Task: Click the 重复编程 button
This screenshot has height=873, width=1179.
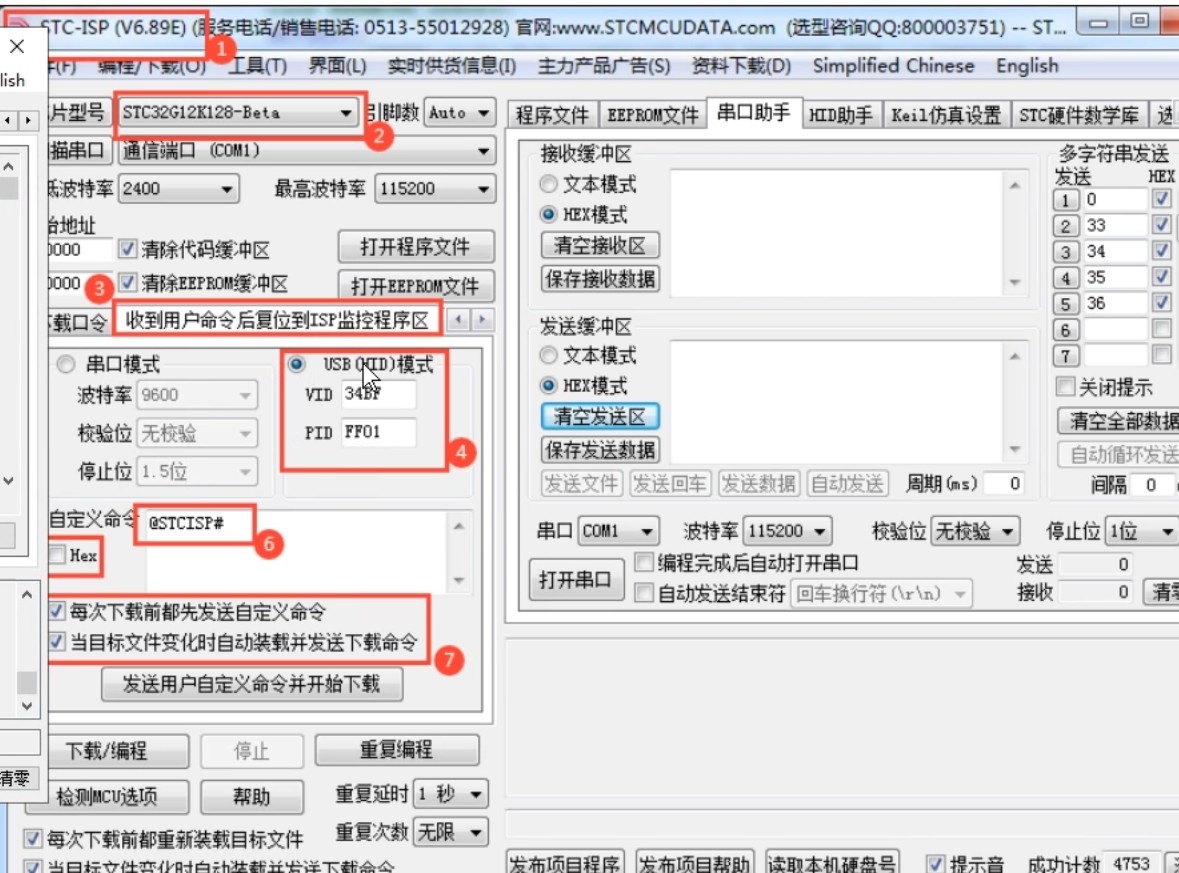Action: click(396, 749)
